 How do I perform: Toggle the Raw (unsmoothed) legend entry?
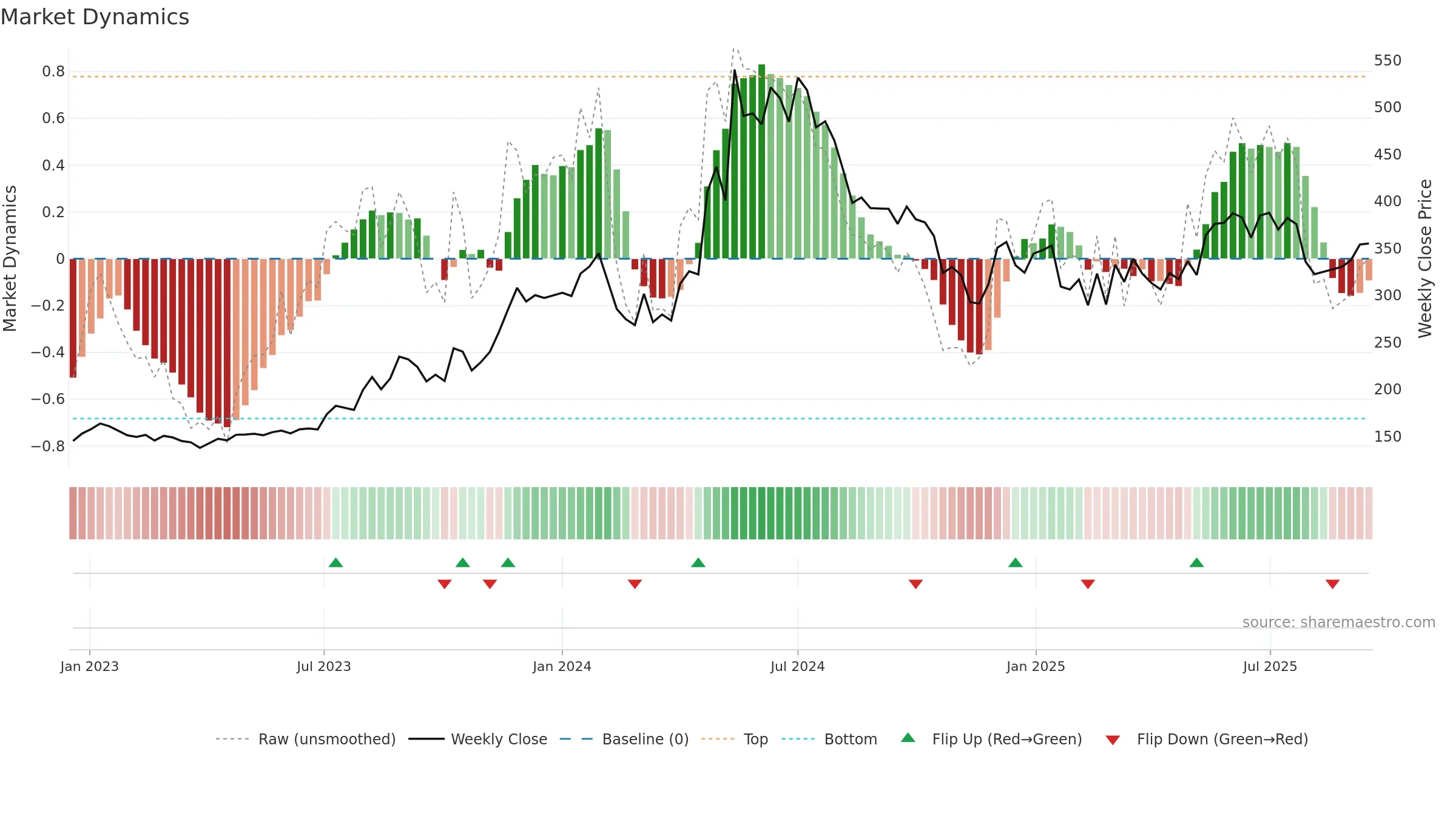305,739
